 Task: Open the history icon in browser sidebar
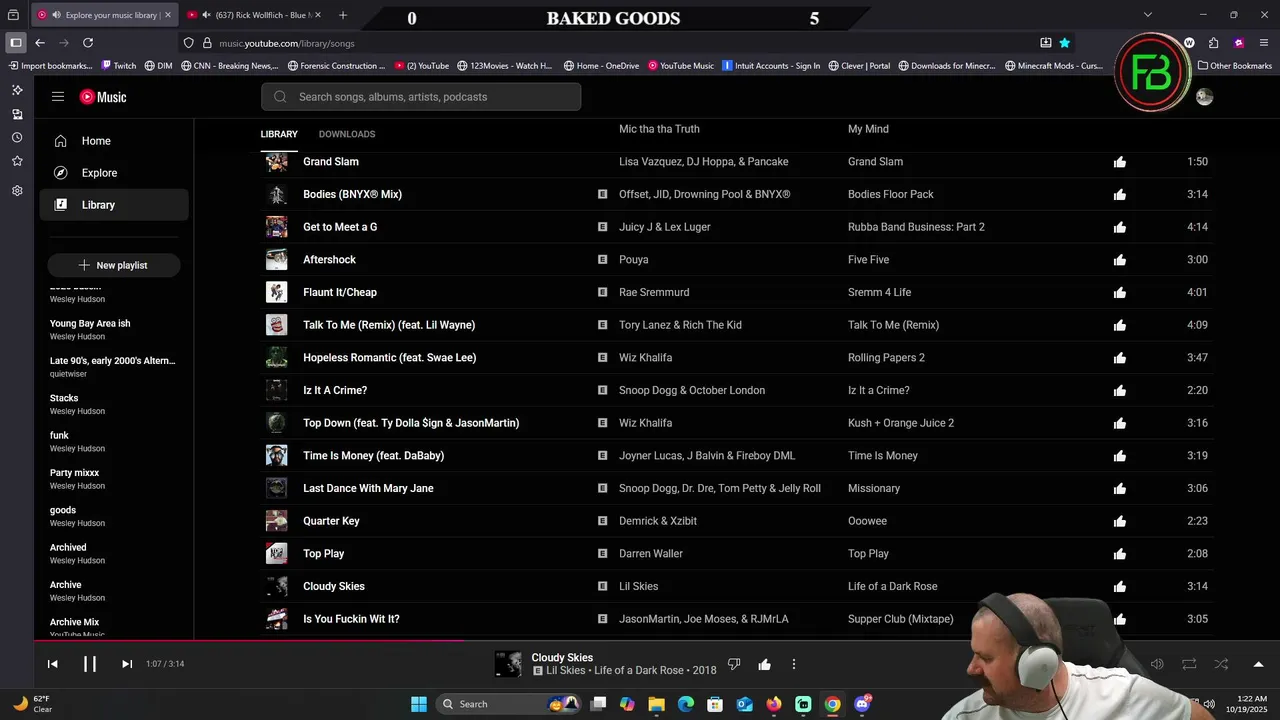(17, 138)
